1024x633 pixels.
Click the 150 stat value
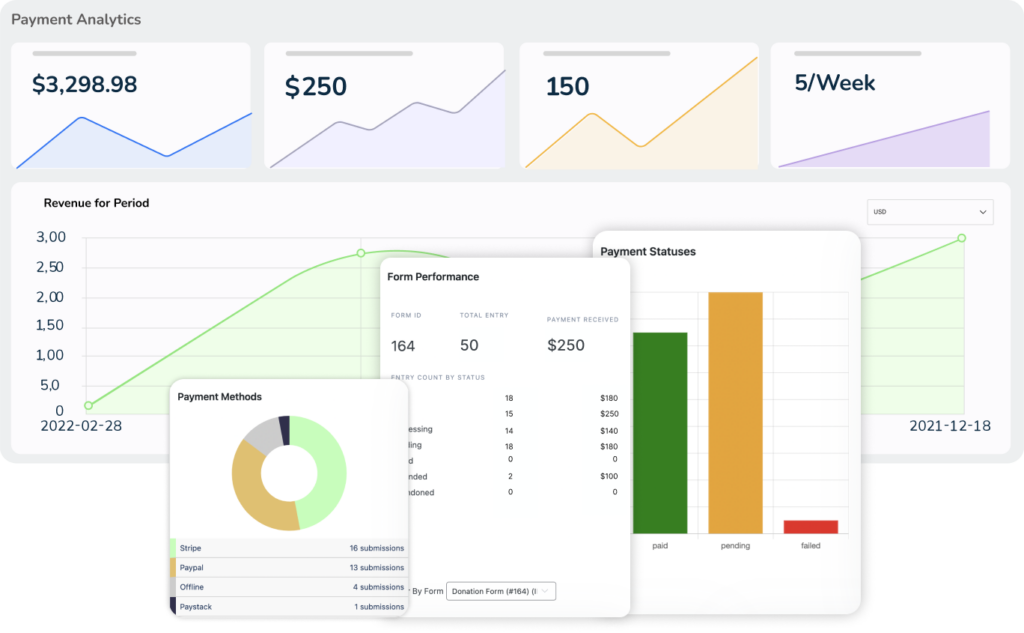point(568,87)
